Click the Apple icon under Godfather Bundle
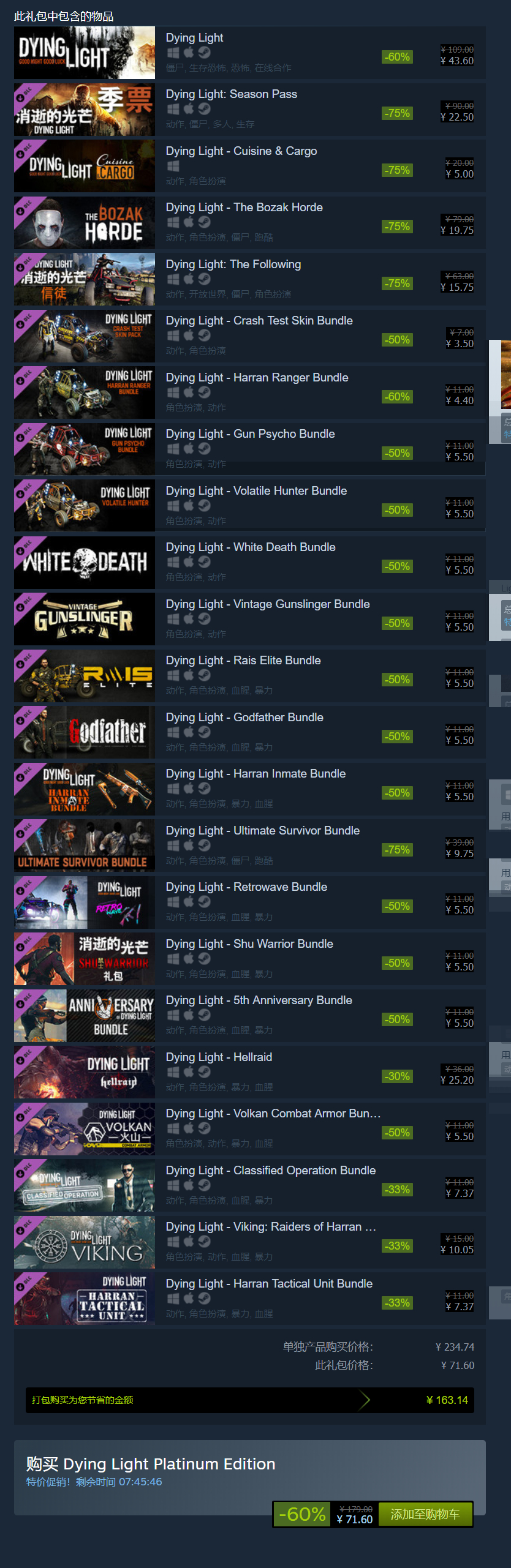The width and height of the screenshot is (511, 1568). [x=189, y=732]
